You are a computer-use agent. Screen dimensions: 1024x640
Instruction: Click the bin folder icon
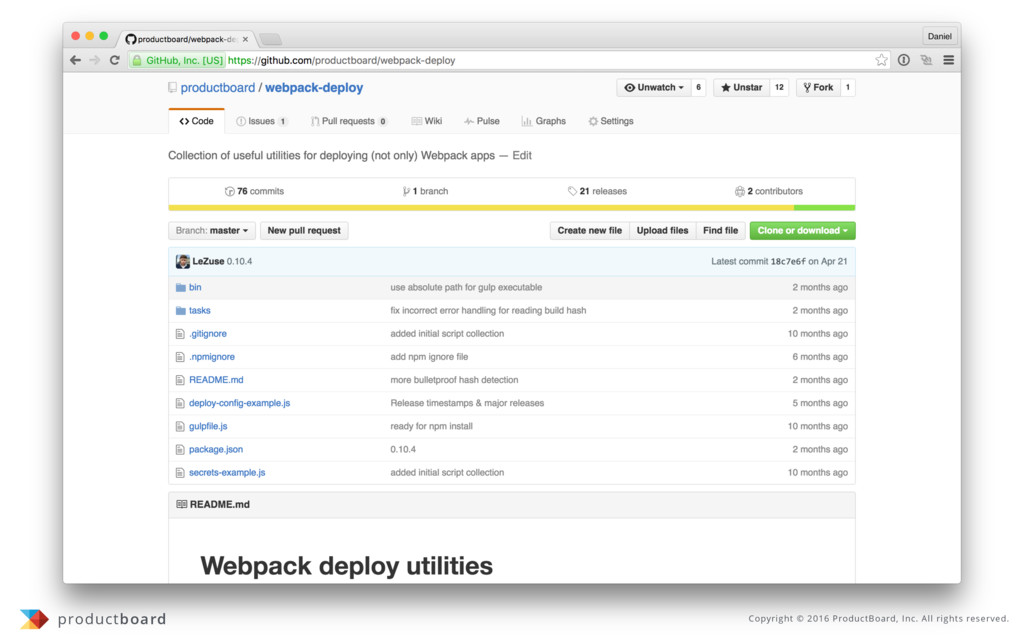[x=181, y=287]
